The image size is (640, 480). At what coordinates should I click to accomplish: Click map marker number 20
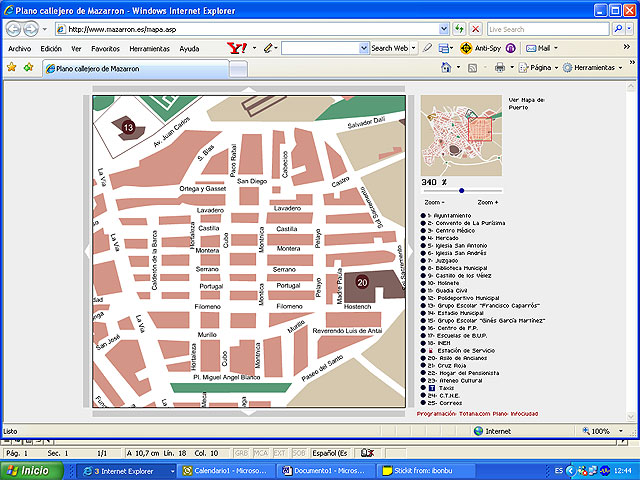click(362, 282)
